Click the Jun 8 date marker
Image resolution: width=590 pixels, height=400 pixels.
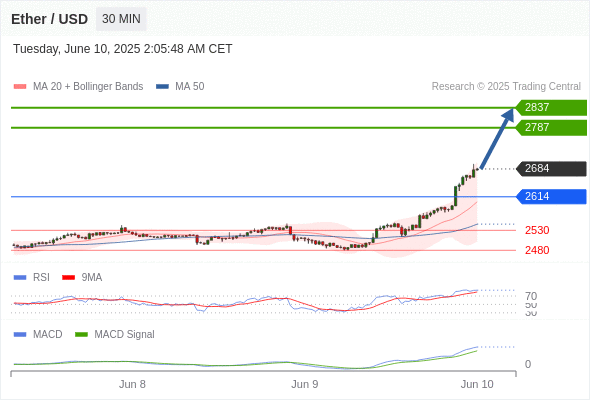pyautogui.click(x=132, y=384)
